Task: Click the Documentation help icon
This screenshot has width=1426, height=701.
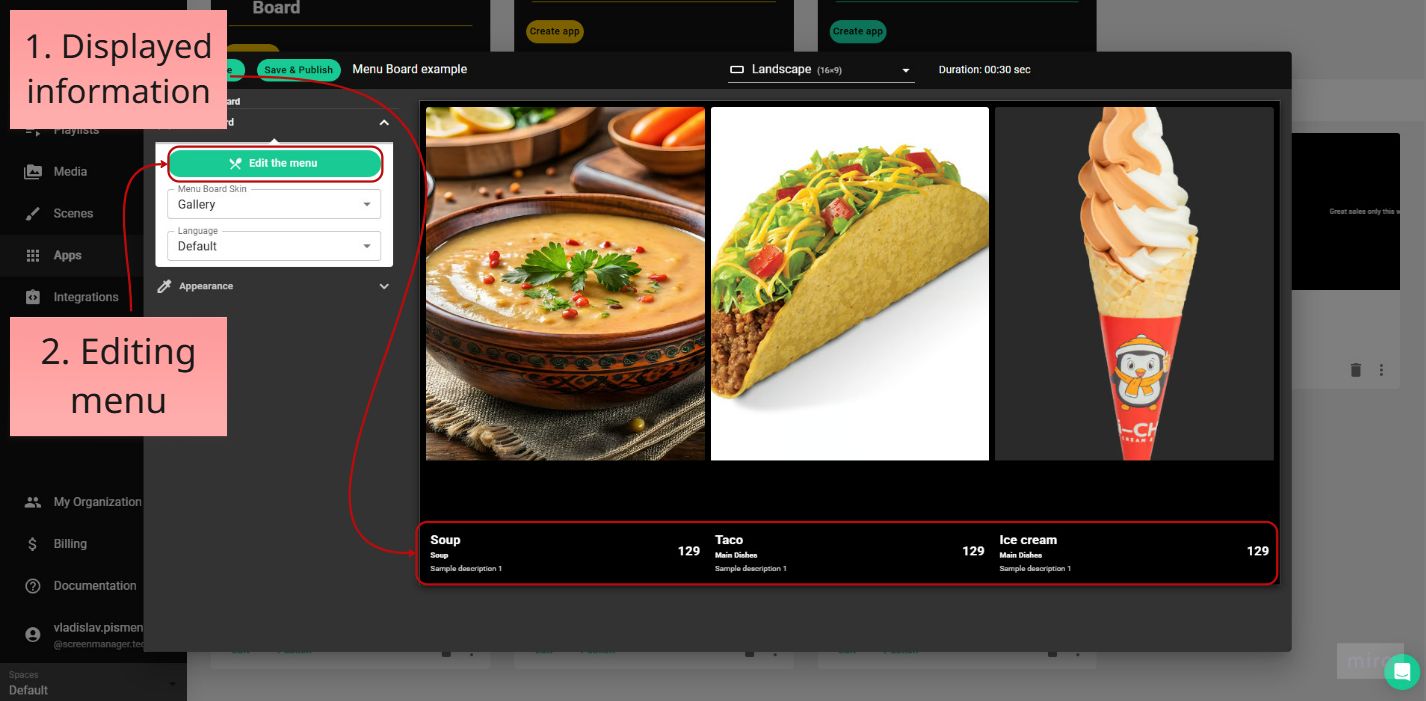Action: pyautogui.click(x=34, y=586)
